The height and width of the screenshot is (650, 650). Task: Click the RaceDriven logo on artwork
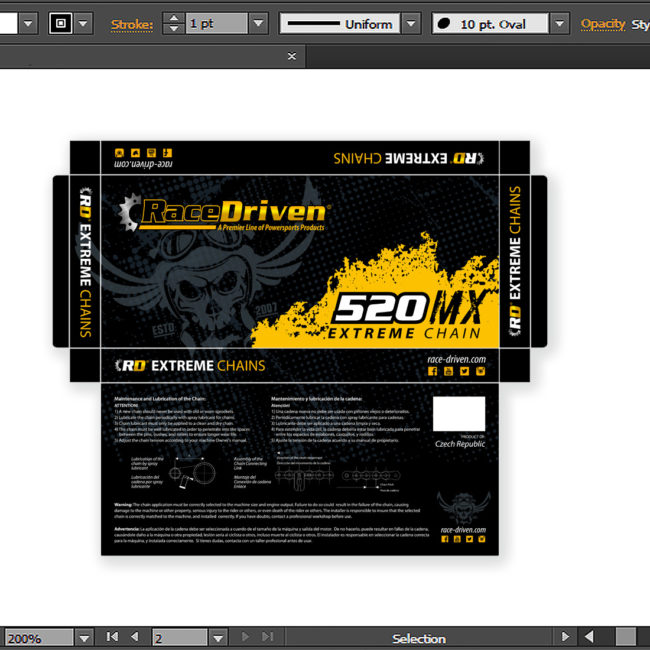224,213
